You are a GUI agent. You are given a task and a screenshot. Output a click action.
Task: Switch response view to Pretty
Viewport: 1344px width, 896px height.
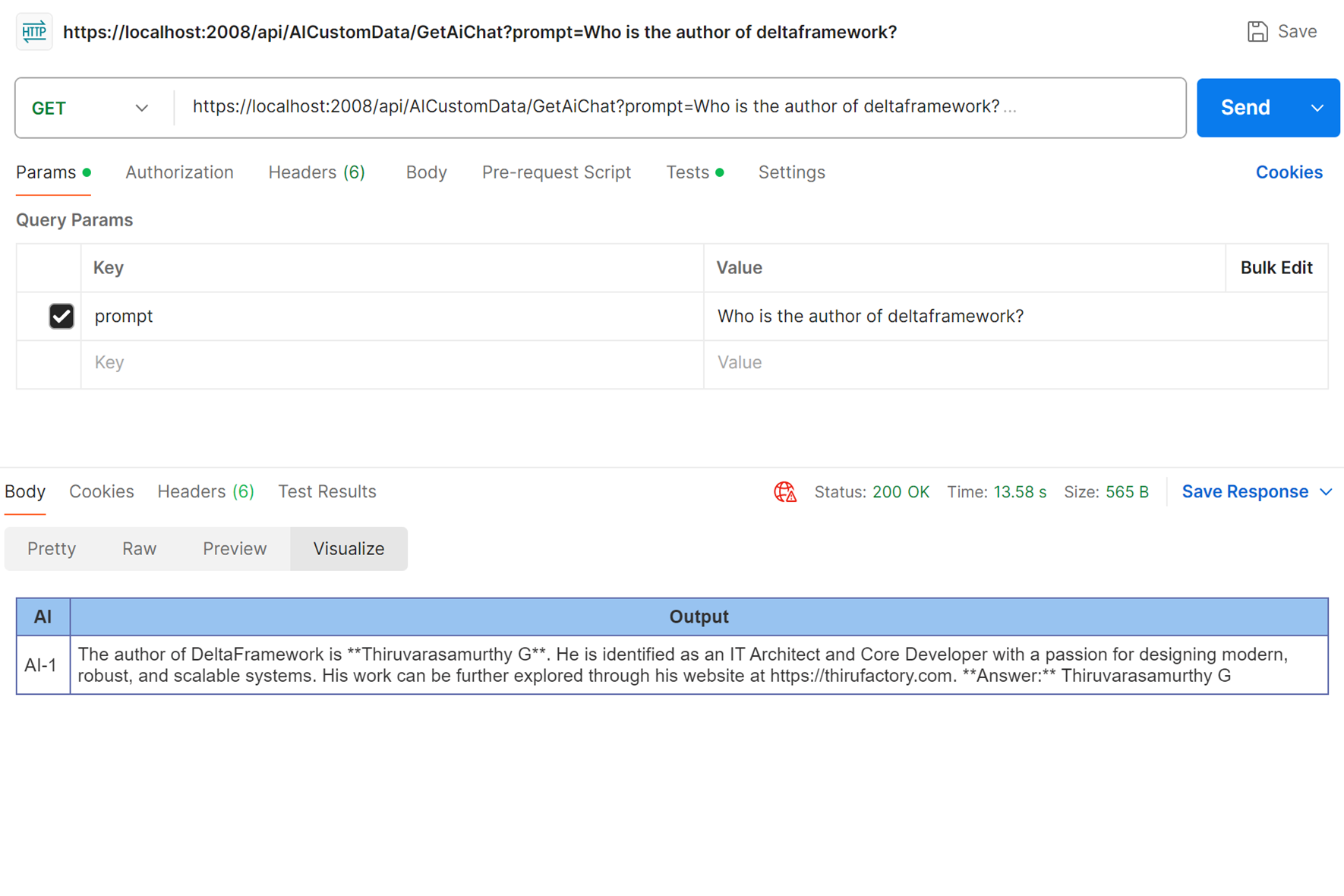[x=52, y=548]
